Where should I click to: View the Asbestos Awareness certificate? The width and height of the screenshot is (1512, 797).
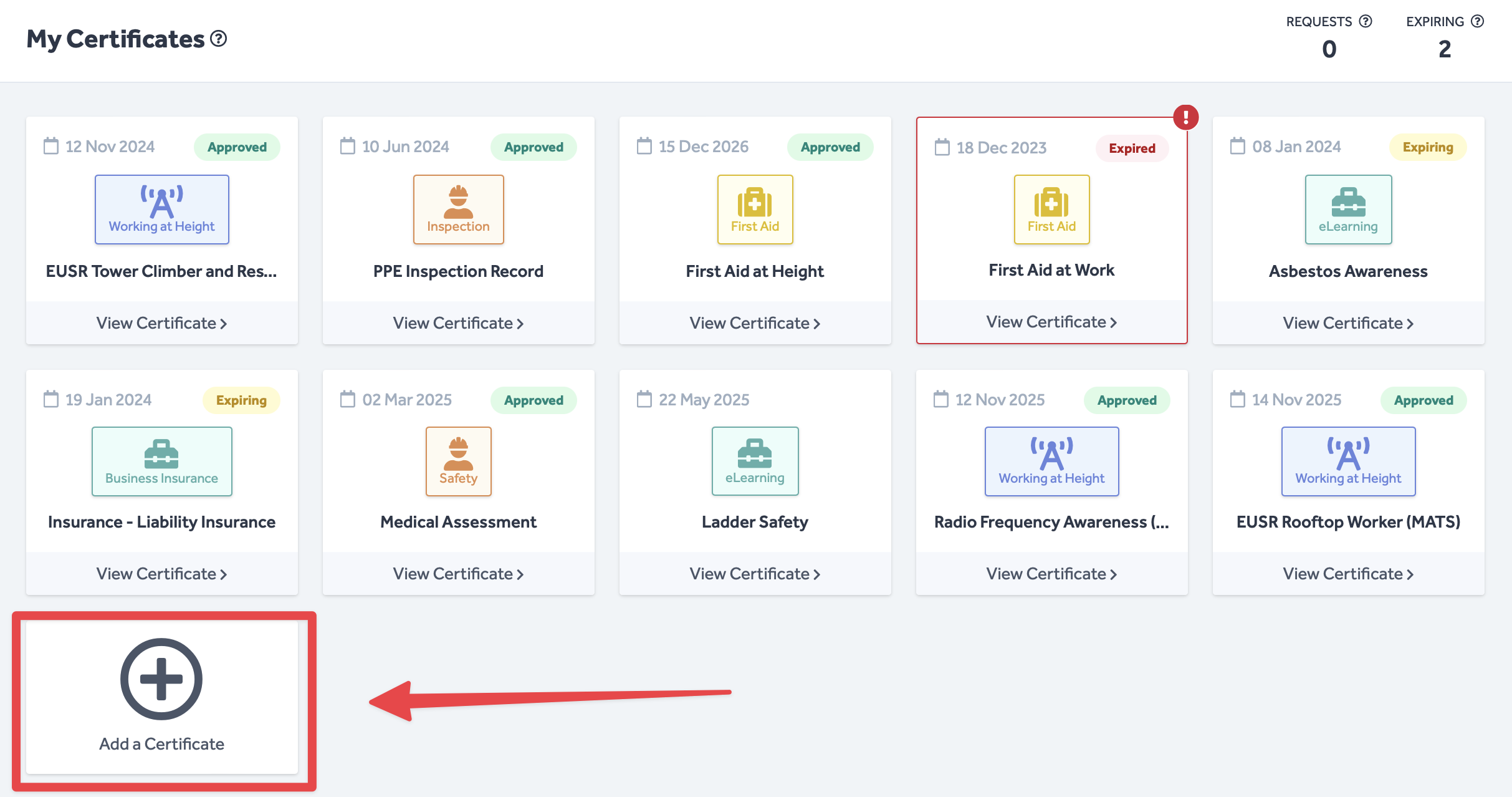point(1348,323)
